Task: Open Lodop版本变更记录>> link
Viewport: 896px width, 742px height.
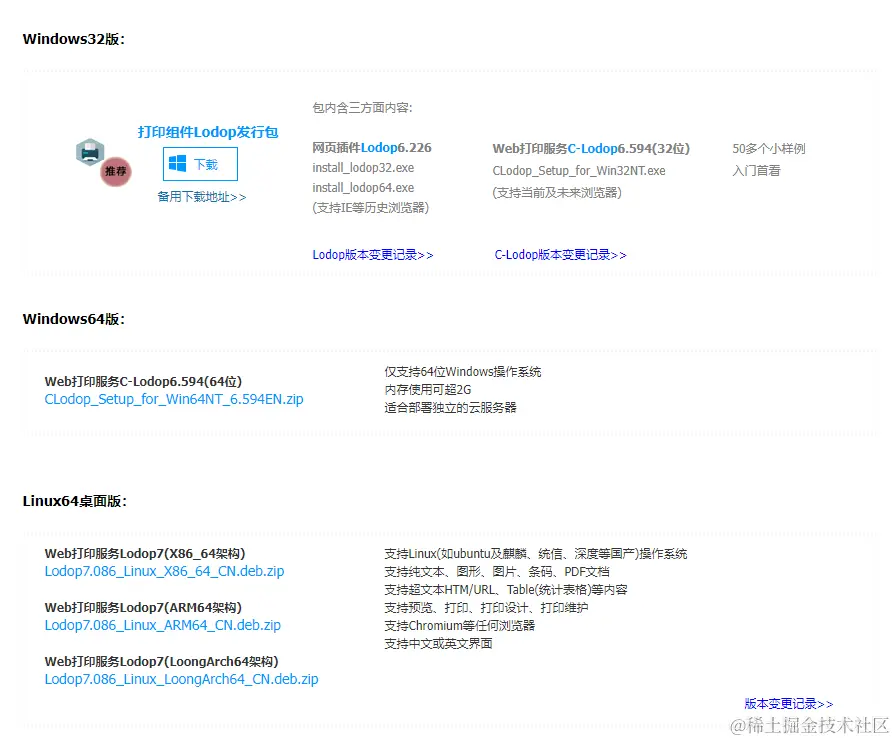Action: (x=373, y=255)
